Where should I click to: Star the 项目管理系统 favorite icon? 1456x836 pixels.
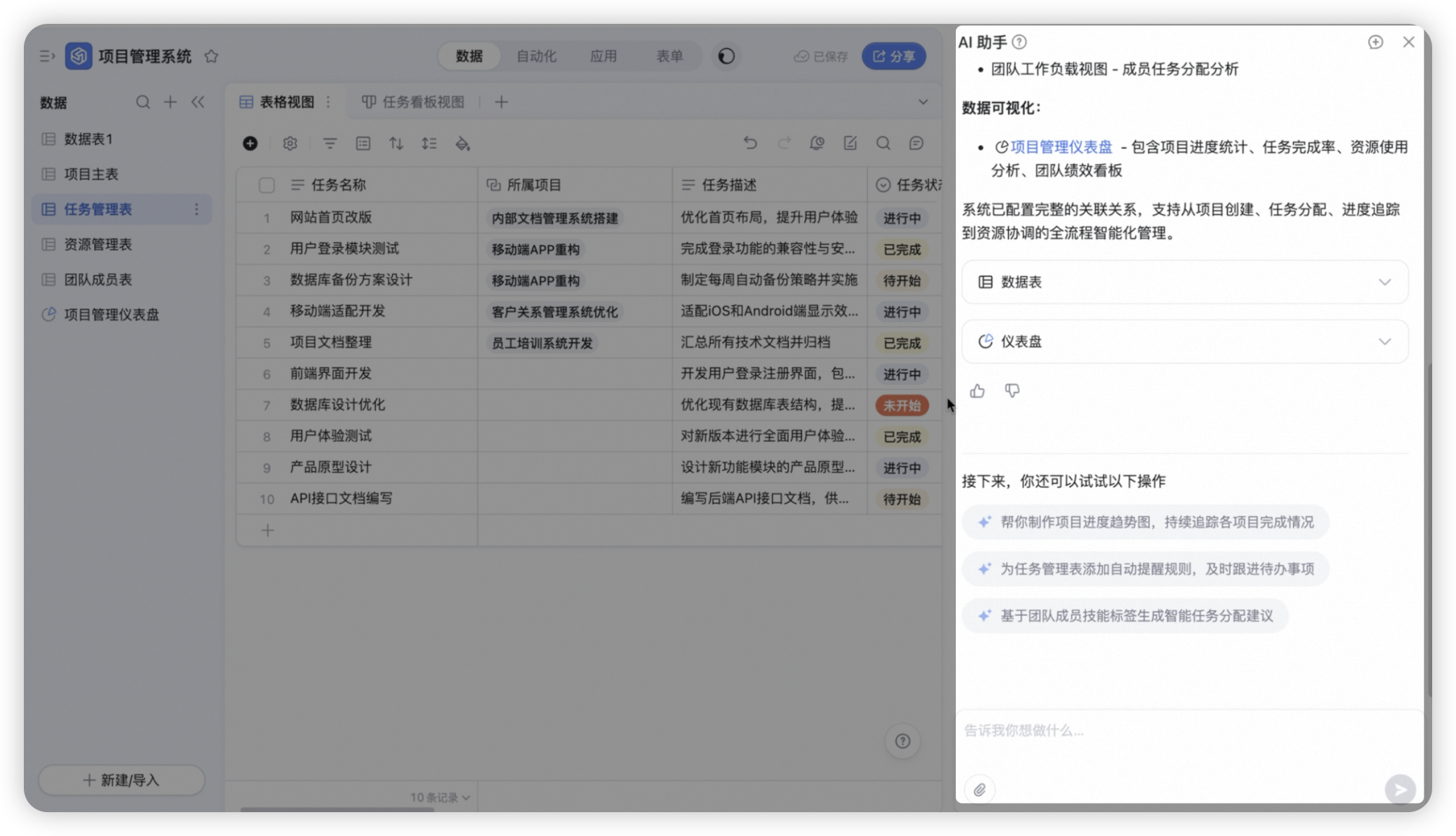[211, 56]
